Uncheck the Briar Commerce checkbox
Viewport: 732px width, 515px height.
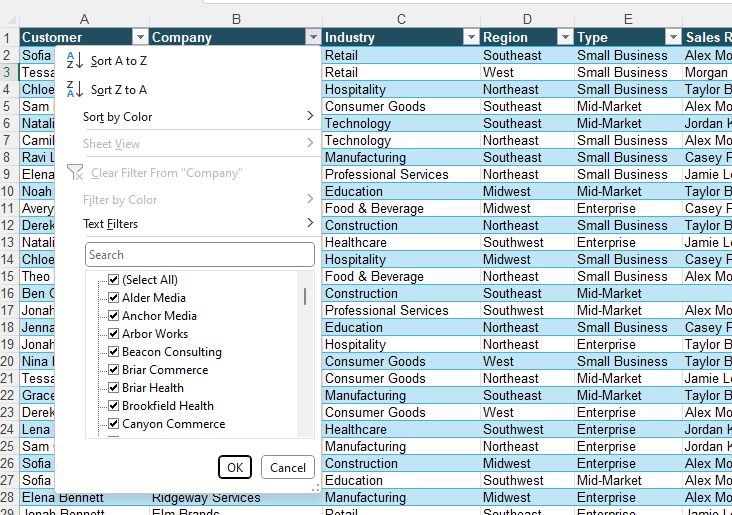tap(113, 370)
